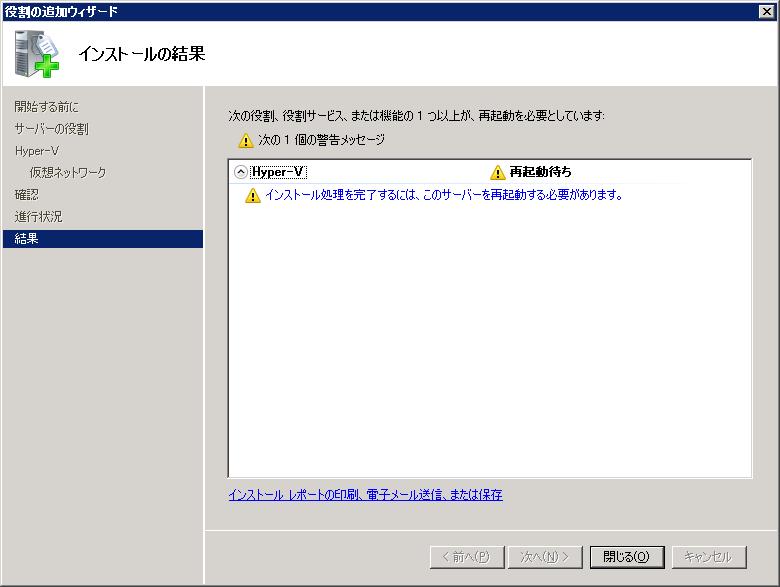780x587 pixels.
Task: Click the warning icon next to the restart message
Action: (x=253, y=196)
